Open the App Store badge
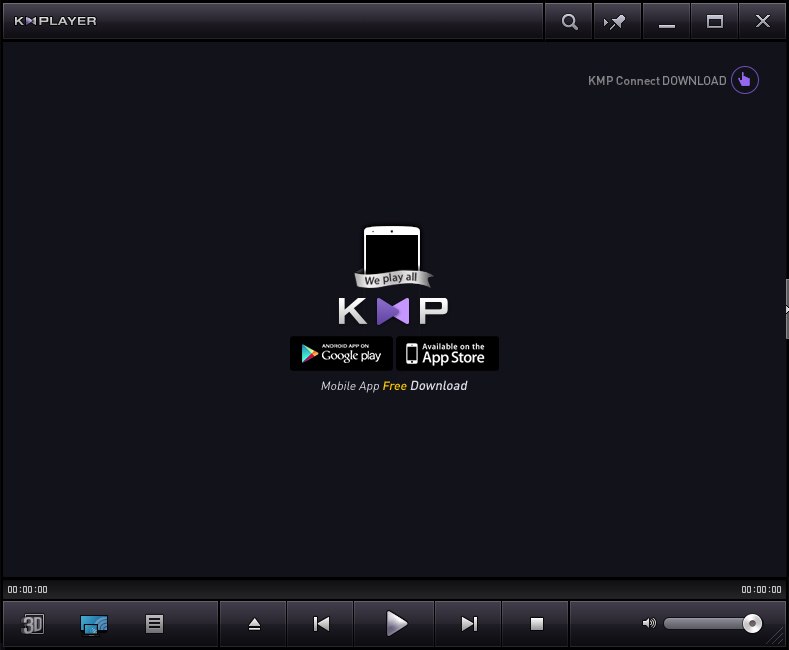Image resolution: width=789 pixels, height=650 pixels. [x=447, y=354]
